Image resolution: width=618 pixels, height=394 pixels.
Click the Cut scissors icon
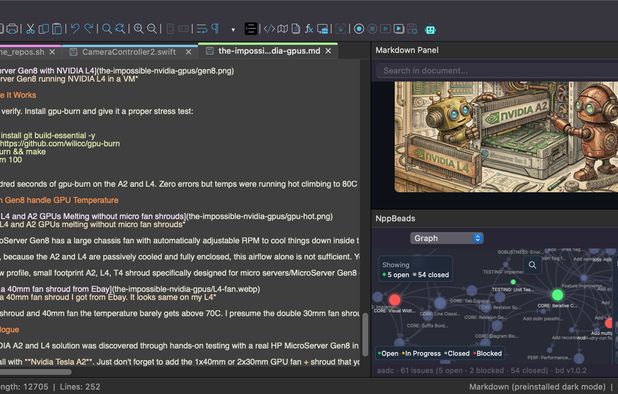(x=30, y=29)
